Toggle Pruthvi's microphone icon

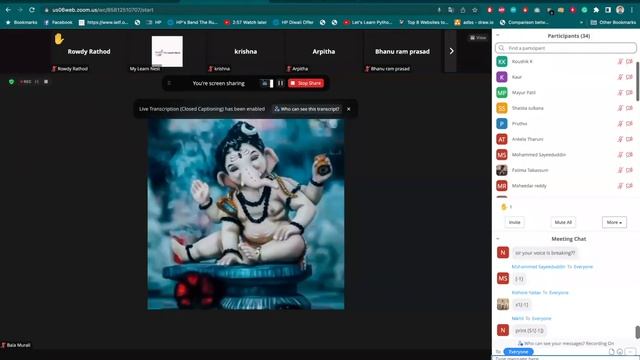point(620,123)
